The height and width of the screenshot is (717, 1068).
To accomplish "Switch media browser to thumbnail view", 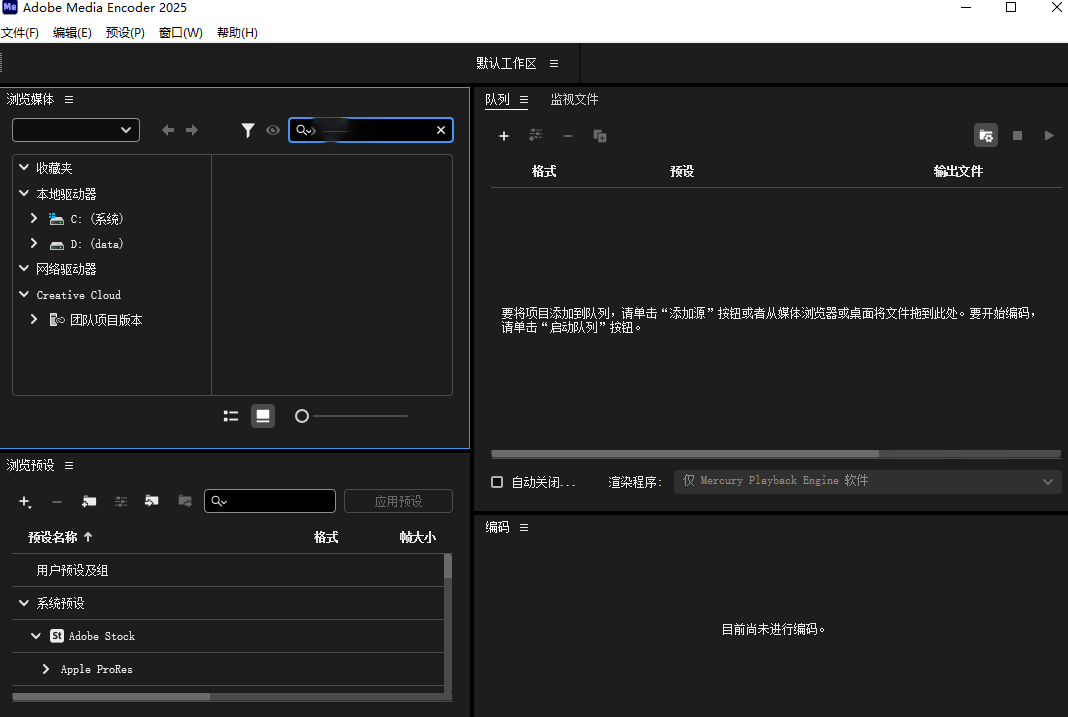I will pos(263,416).
